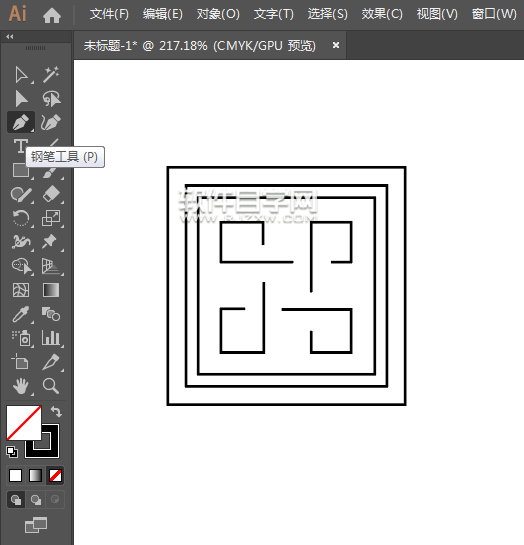
Task: Select the Hand tool
Action: coord(21,386)
